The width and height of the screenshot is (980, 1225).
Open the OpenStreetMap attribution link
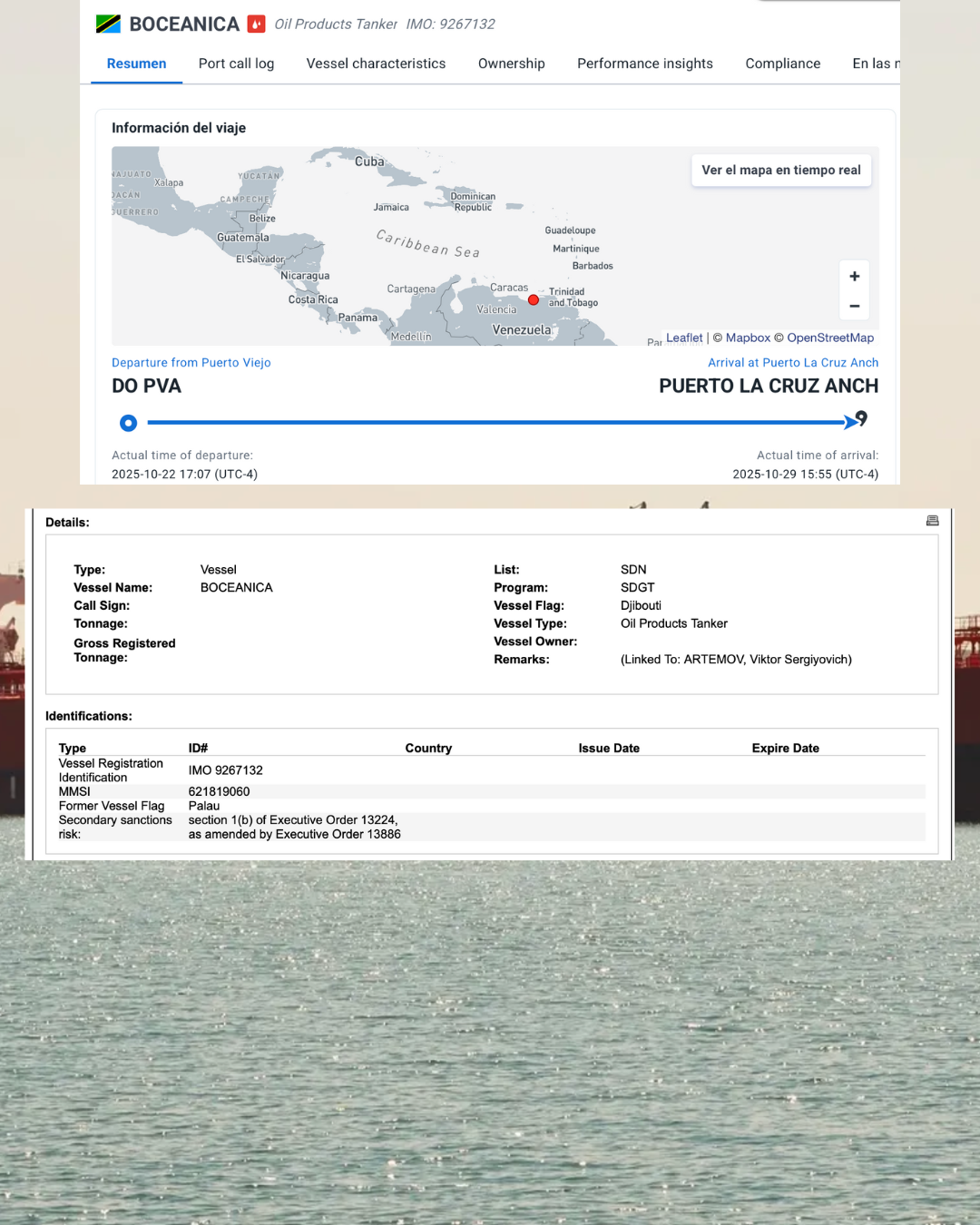coord(830,338)
